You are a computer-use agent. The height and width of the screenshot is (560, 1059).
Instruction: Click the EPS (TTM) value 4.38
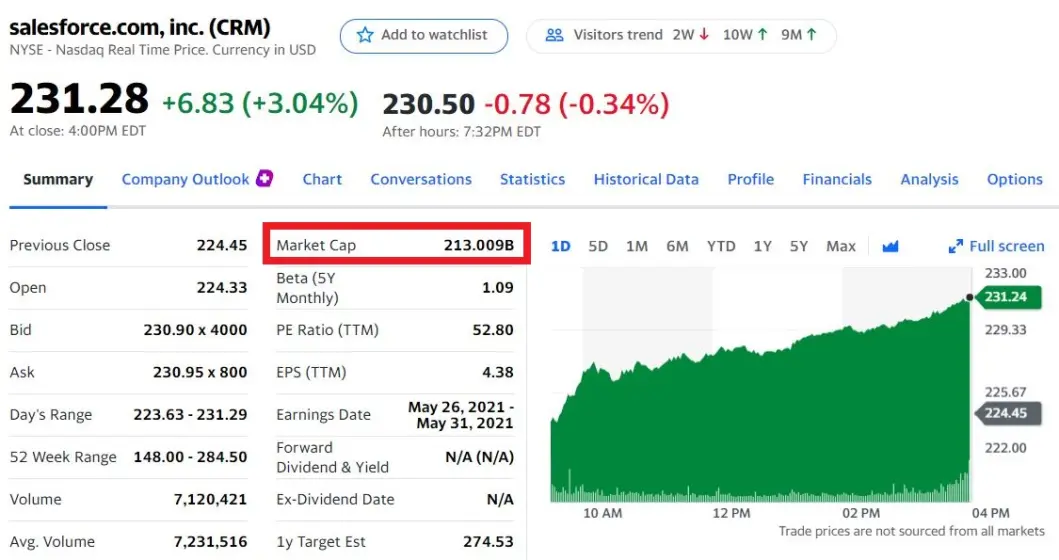point(498,372)
